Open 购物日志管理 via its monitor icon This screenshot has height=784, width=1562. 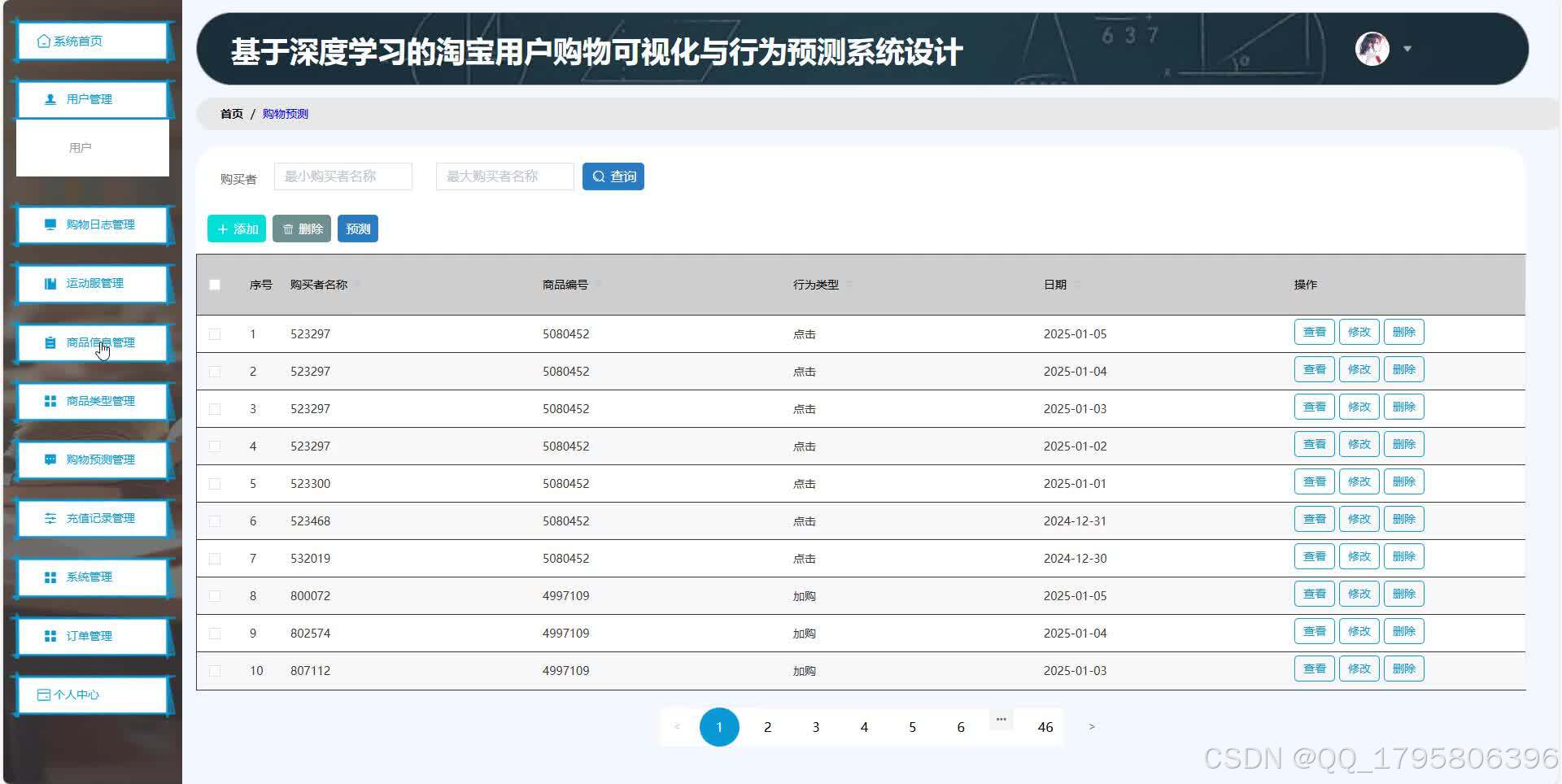[x=50, y=224]
